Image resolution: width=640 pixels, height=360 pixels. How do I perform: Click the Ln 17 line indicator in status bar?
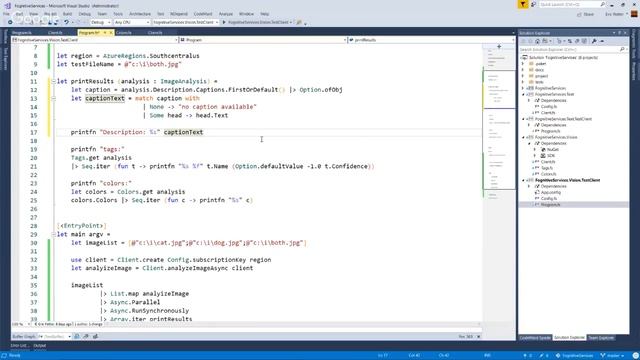[x=382, y=356]
